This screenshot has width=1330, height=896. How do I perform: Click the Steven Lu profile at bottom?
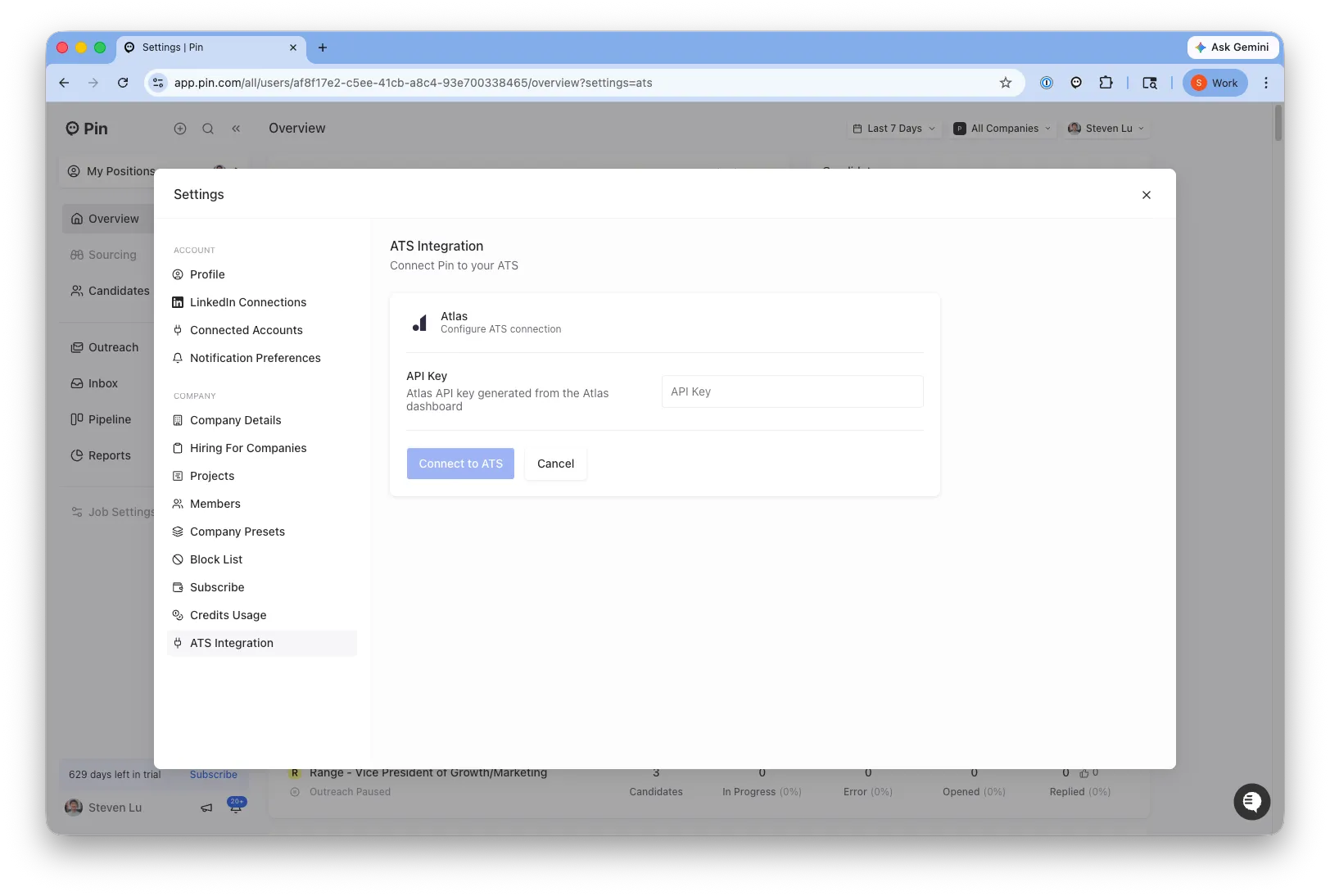pos(104,808)
